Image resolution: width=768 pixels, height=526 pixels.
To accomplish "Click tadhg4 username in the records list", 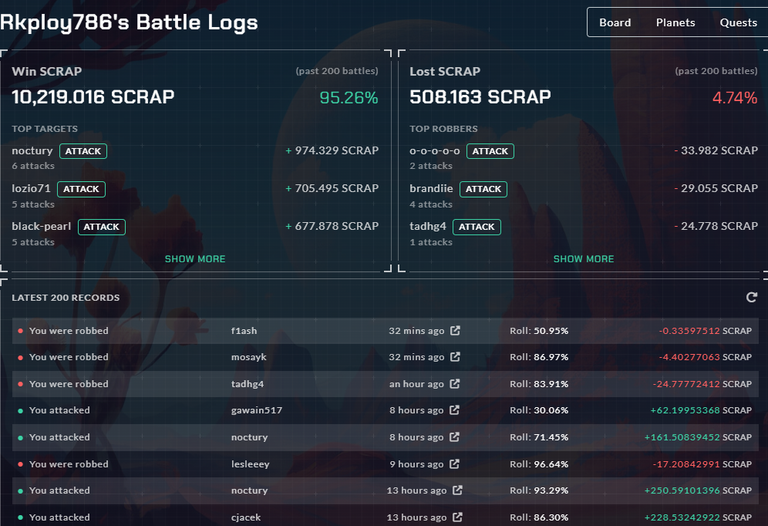I will point(247,384).
